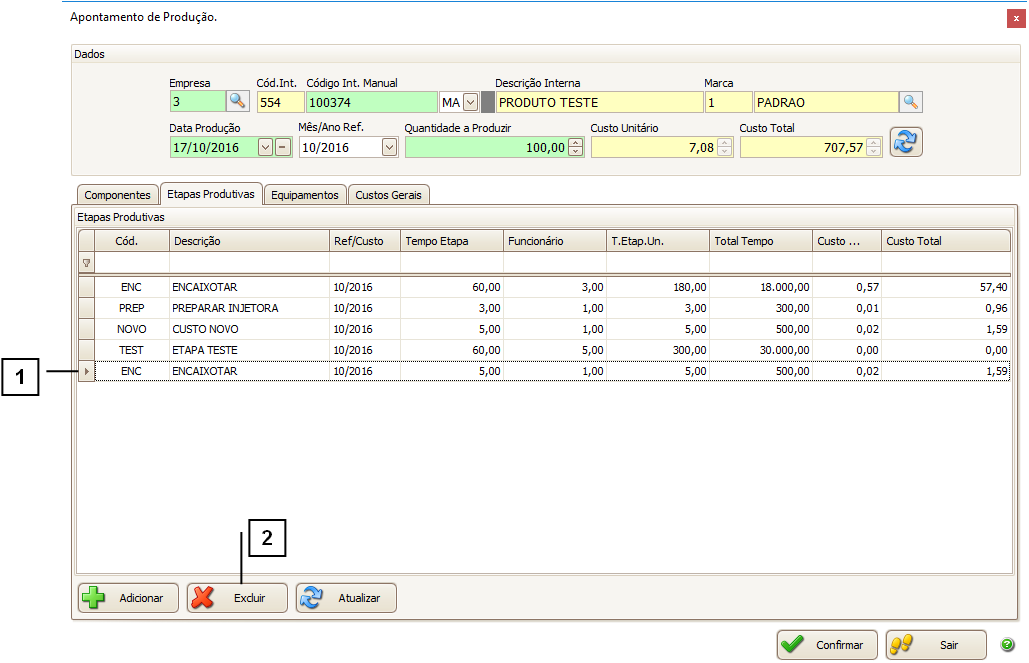Image resolution: width=1029 pixels, height=663 pixels.
Task: Click the Quantidade a Produzir spinner arrows
Action: tap(576, 147)
